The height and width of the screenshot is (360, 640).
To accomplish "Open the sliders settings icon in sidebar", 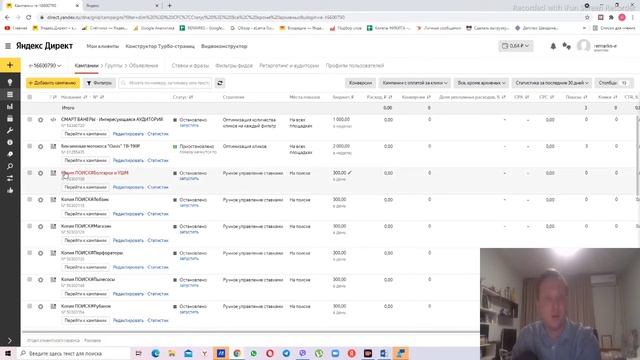I will (10, 178).
